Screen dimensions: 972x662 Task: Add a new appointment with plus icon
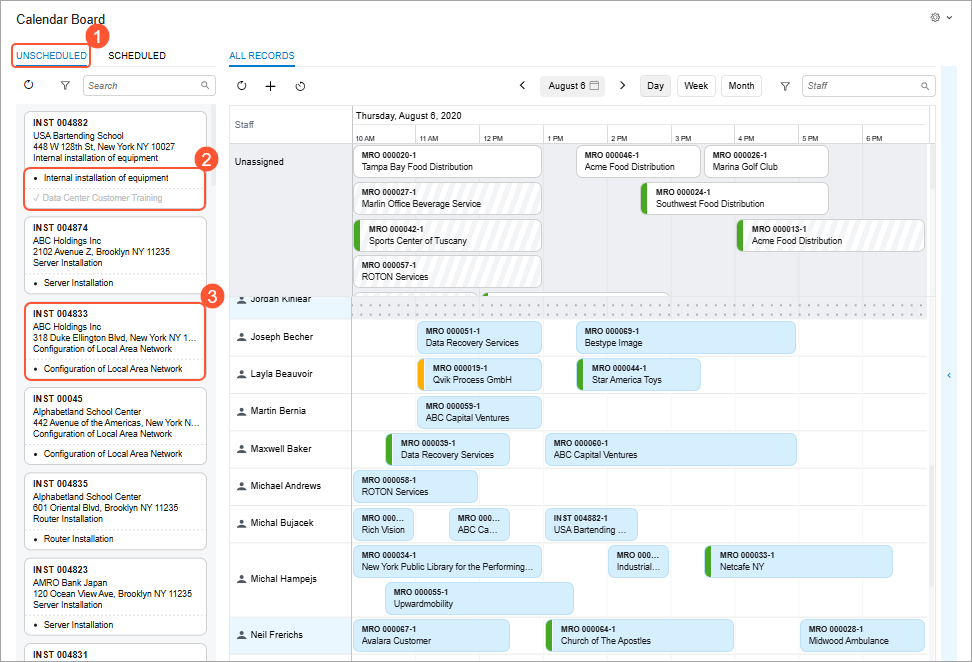(x=270, y=86)
